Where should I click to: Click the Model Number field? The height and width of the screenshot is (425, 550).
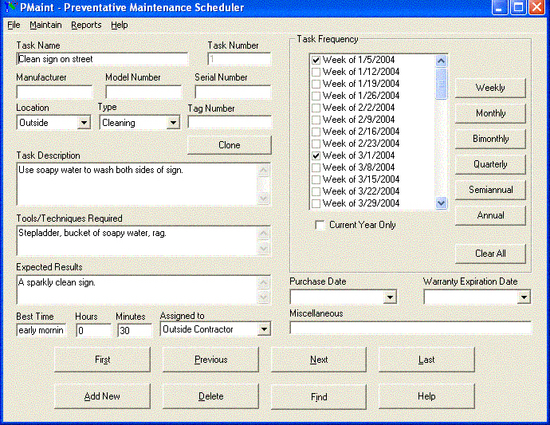(x=143, y=92)
